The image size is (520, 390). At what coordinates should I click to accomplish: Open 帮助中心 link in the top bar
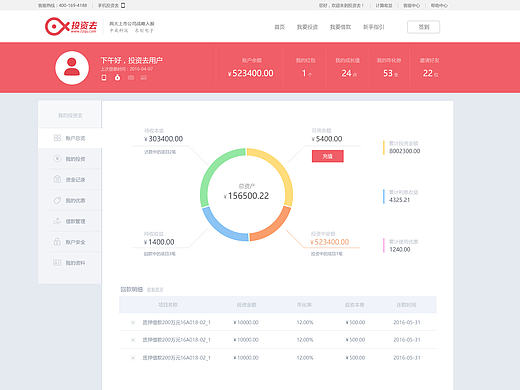[x=439, y=5]
